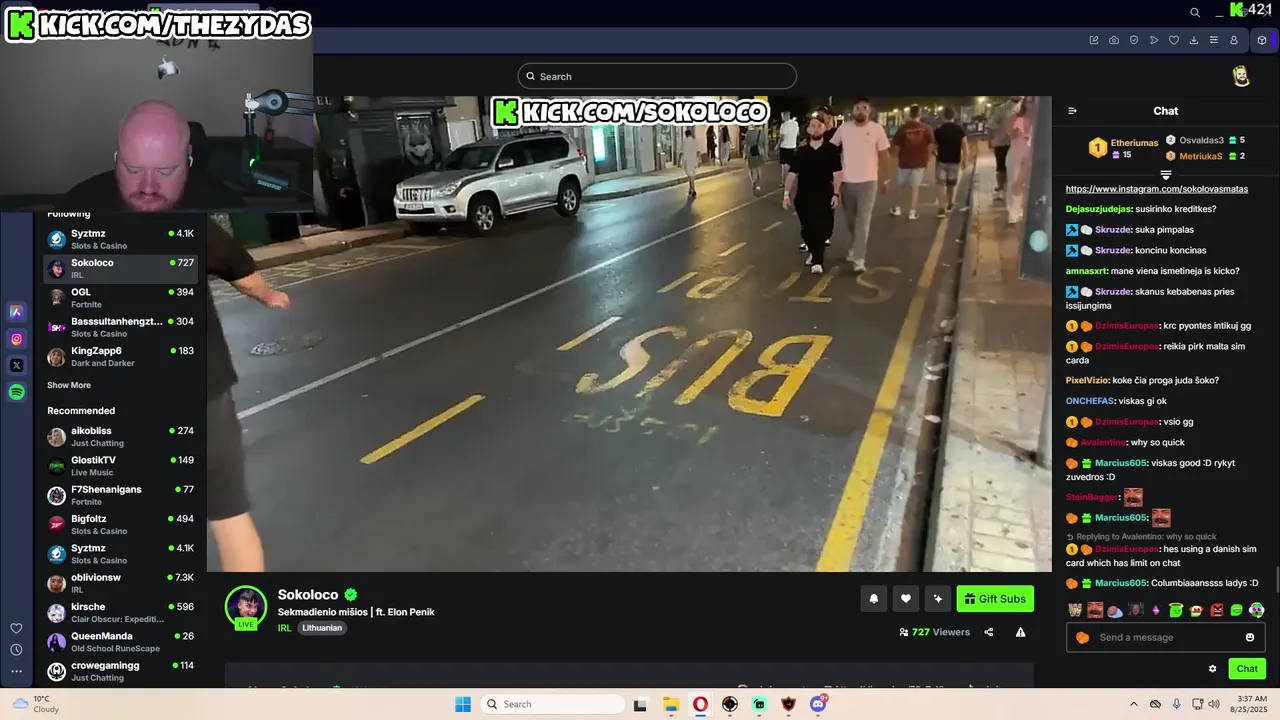Open weather widget showing 10°C Cloudy

pyautogui.click(x=35, y=704)
